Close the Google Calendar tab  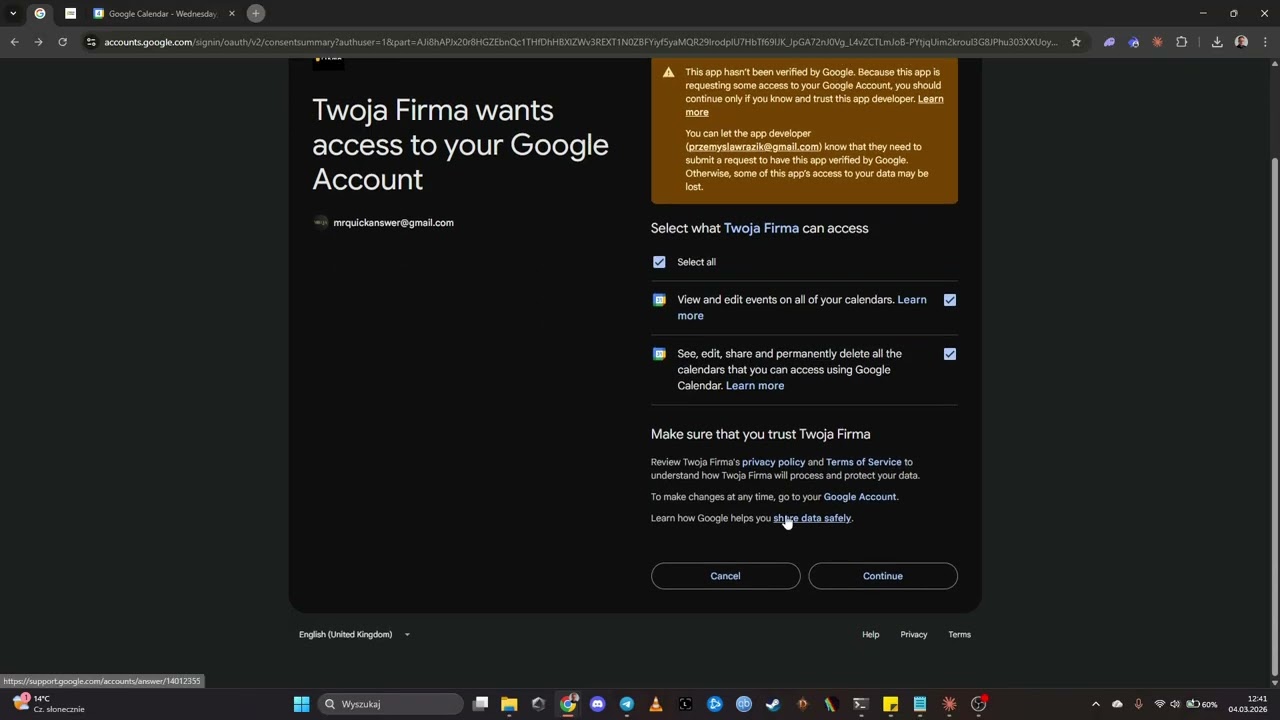click(x=231, y=13)
